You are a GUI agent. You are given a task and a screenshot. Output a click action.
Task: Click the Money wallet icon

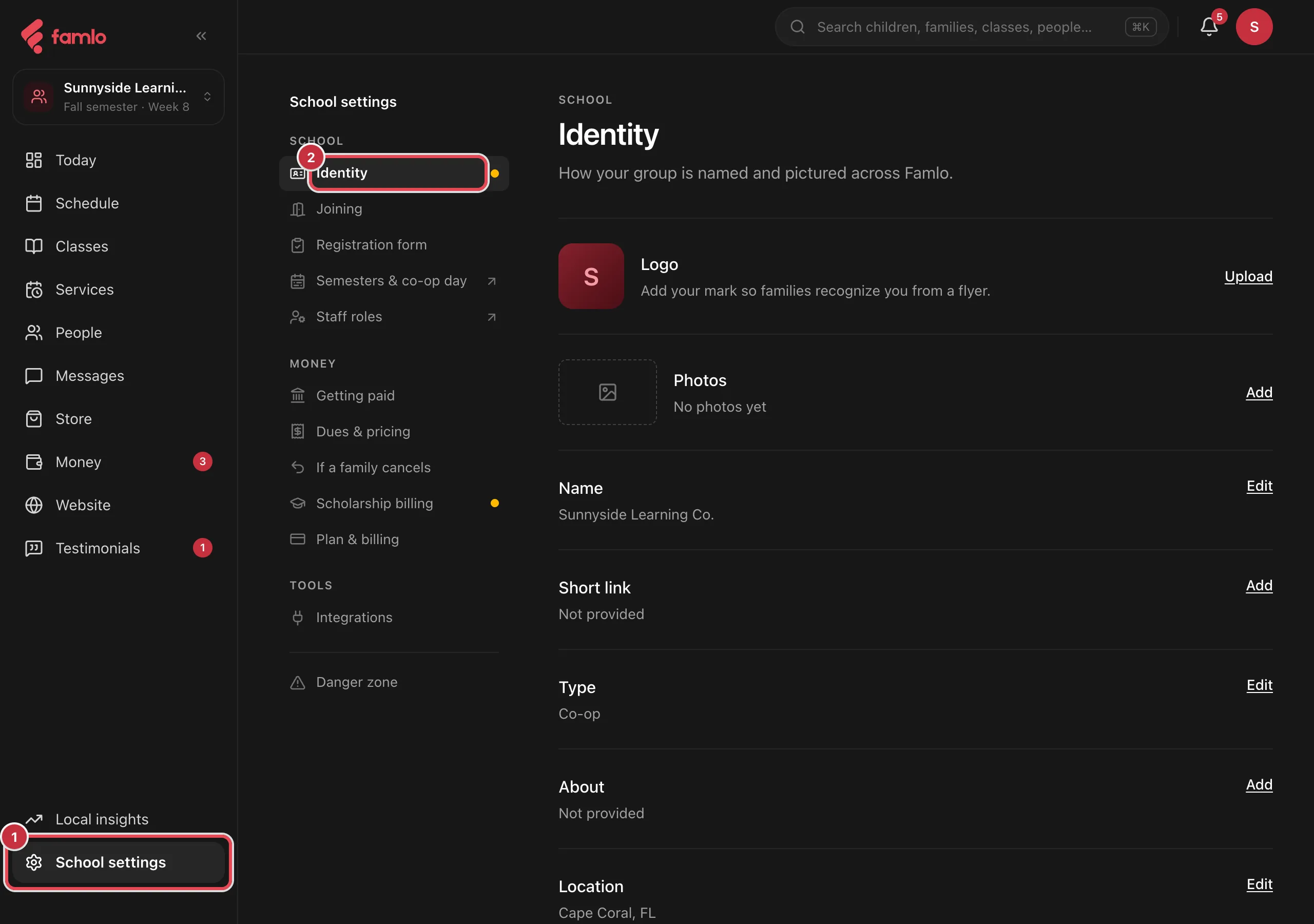34,462
